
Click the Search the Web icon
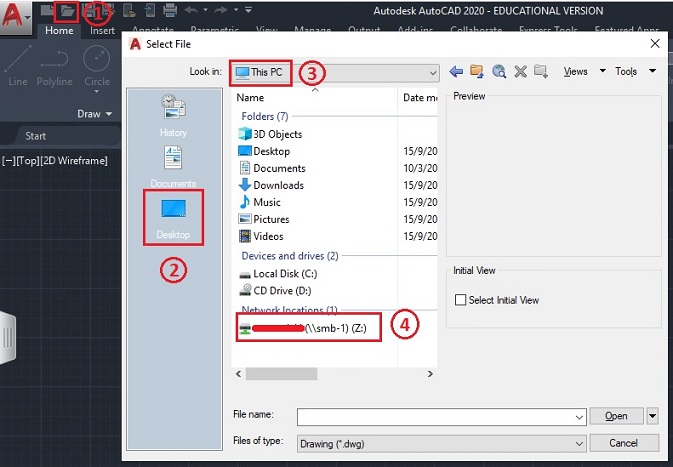click(x=498, y=72)
